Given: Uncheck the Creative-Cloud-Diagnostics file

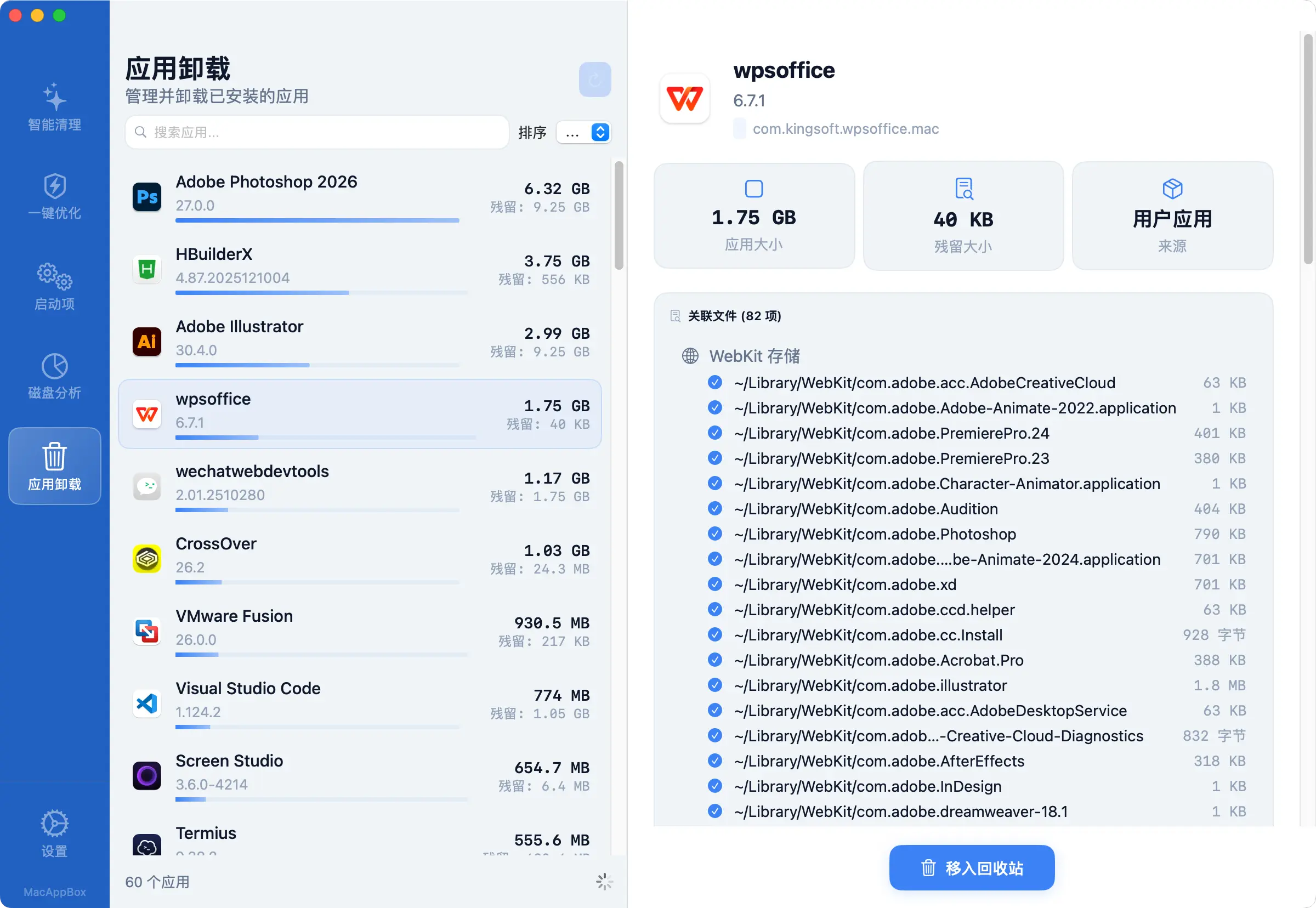Looking at the screenshot, I should (x=714, y=736).
